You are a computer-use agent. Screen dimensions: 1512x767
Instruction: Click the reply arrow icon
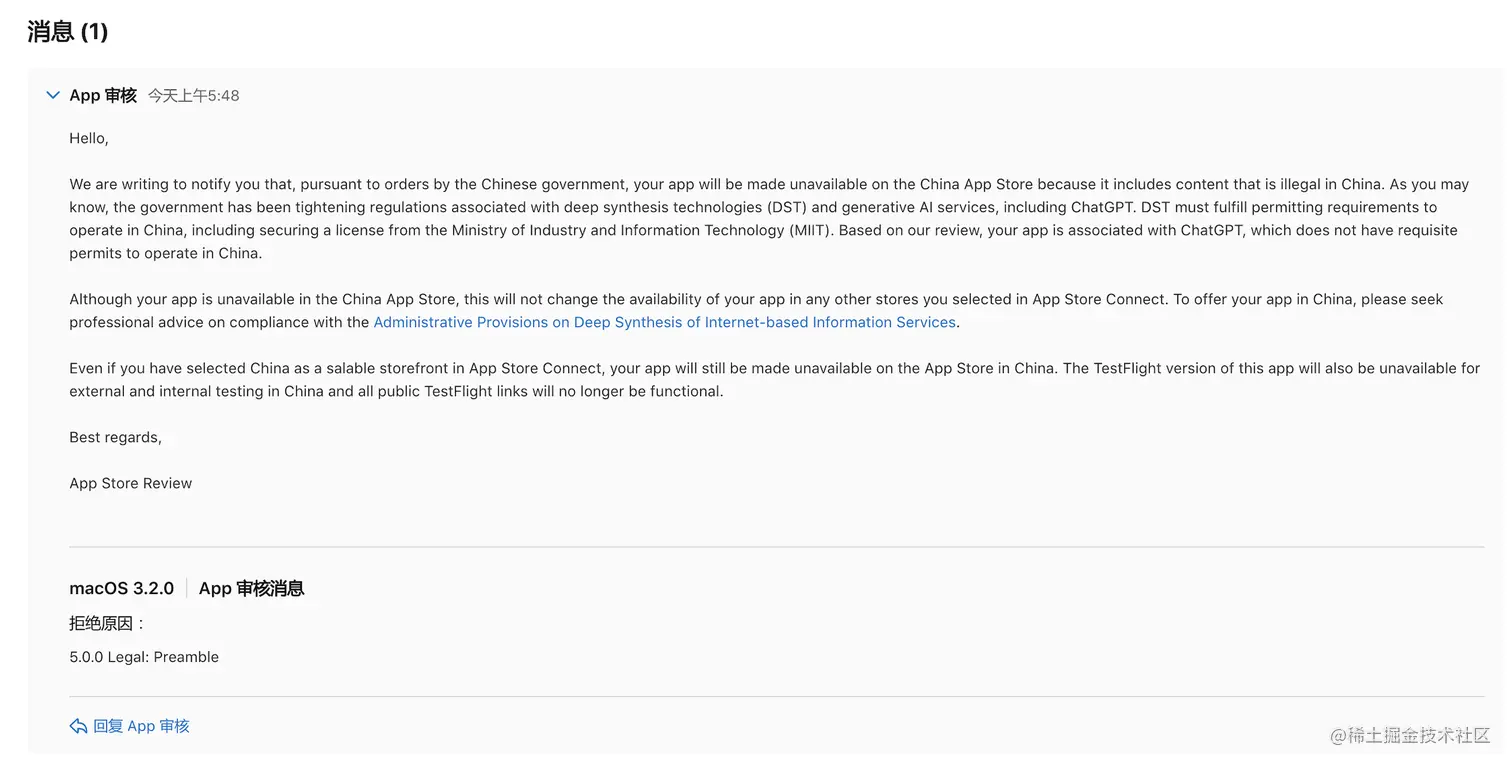[78, 726]
